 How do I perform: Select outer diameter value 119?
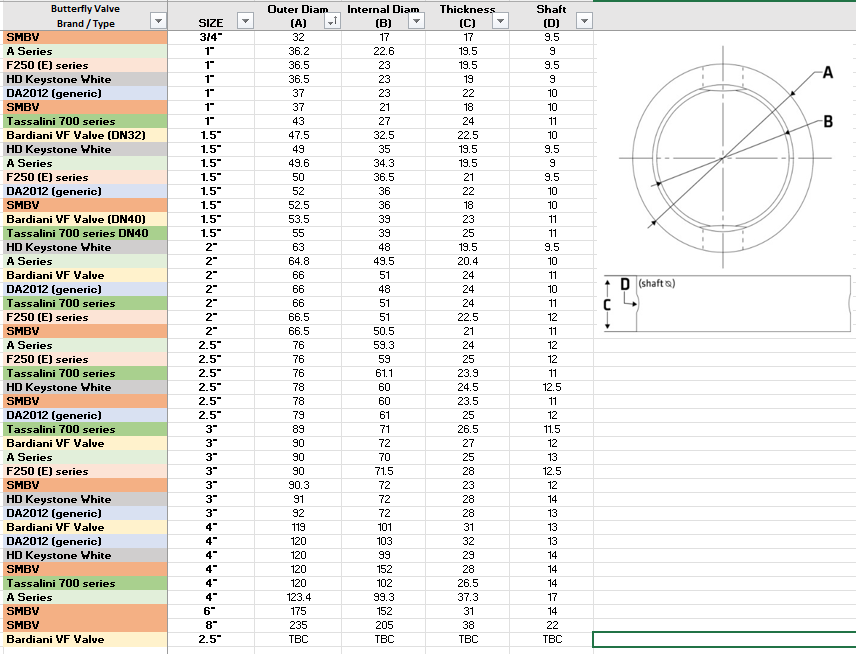coord(298,527)
